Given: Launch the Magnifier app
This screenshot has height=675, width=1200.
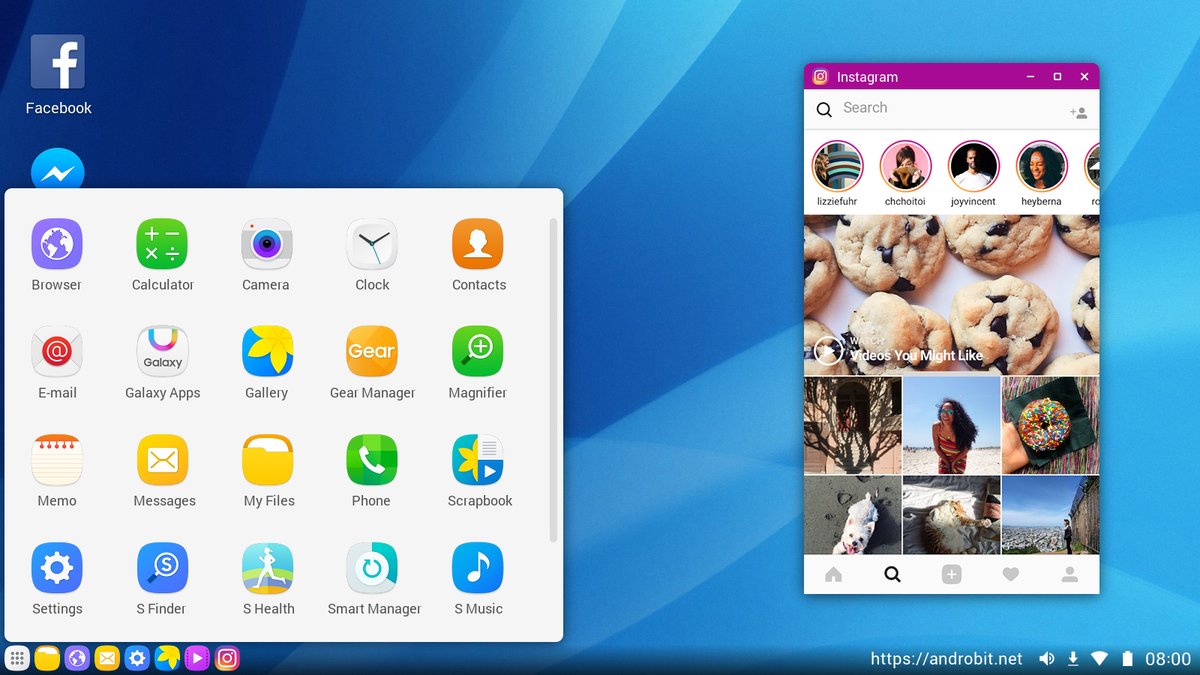Looking at the screenshot, I should pos(478,352).
